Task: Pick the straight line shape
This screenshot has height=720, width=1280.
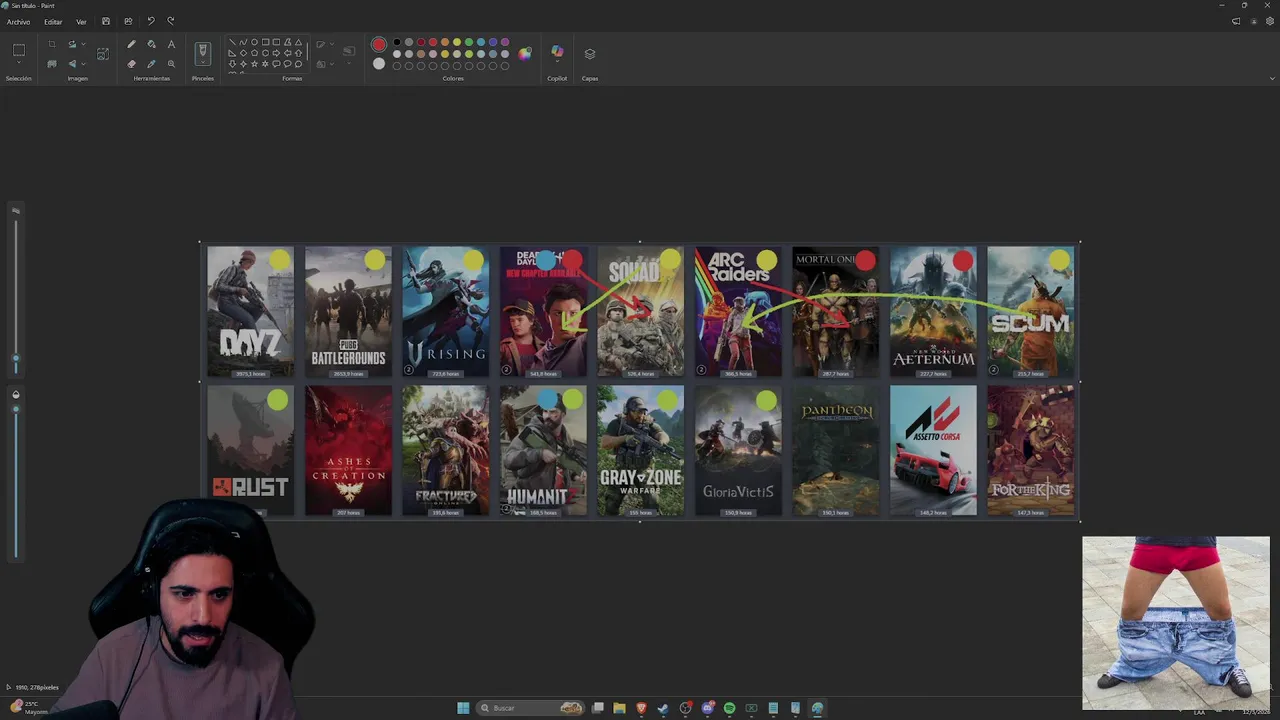Action: point(232,42)
